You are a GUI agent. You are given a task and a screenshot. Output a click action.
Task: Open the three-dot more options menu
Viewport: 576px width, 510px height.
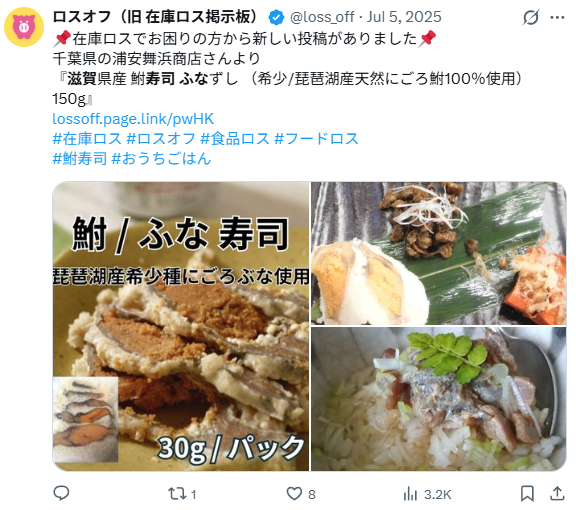pos(557,17)
